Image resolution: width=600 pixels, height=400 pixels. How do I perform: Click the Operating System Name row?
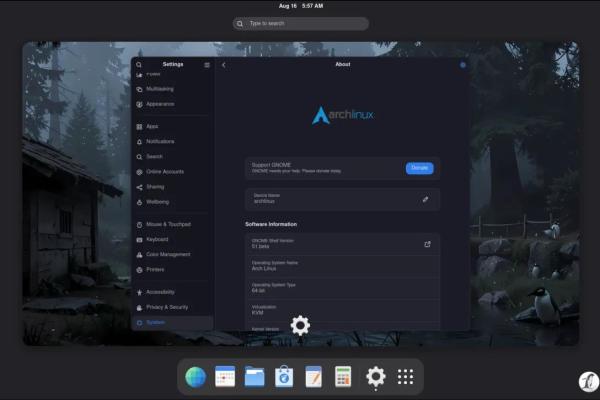(342, 266)
